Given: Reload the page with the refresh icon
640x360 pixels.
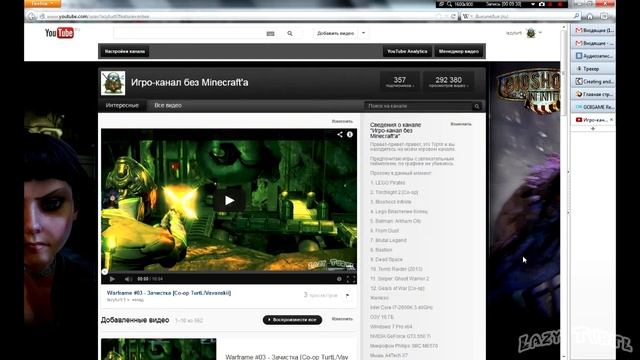Looking at the screenshot, I should [453, 16].
